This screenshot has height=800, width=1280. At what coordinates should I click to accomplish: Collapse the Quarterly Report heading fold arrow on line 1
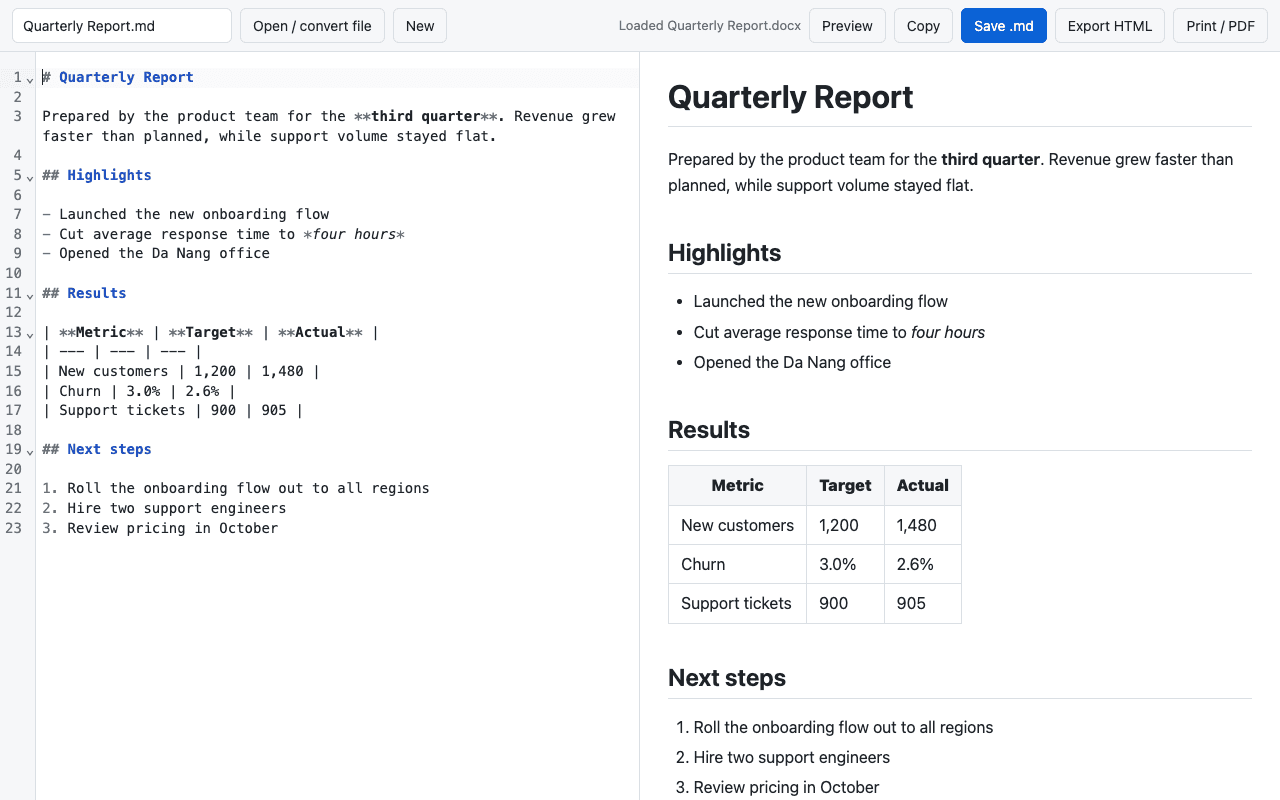coord(30,78)
